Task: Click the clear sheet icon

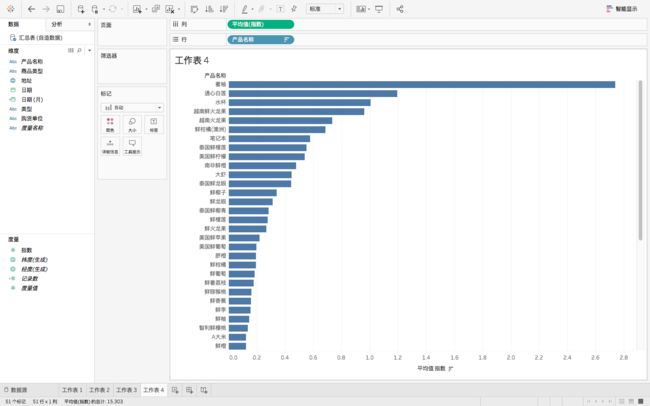Action: pyautogui.click(x=170, y=9)
